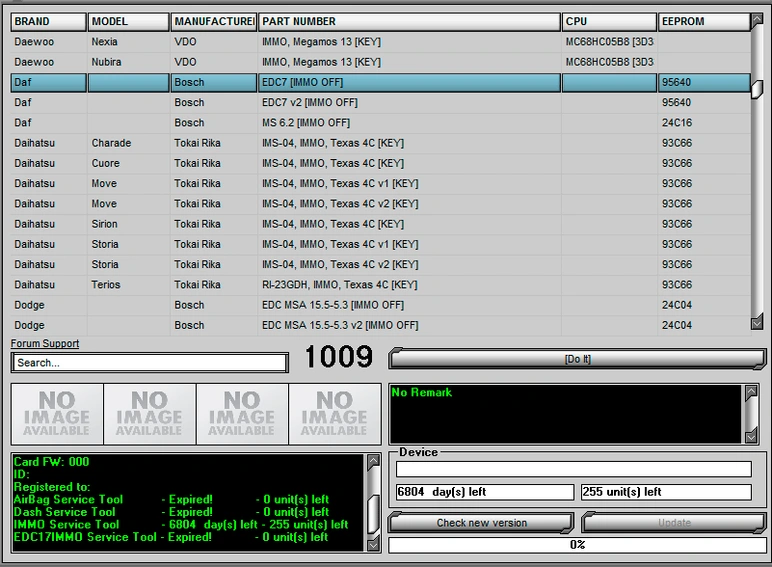This screenshot has height=567, width=772.
Task: Select Daihatsu Sirion row
Action: pos(381,224)
